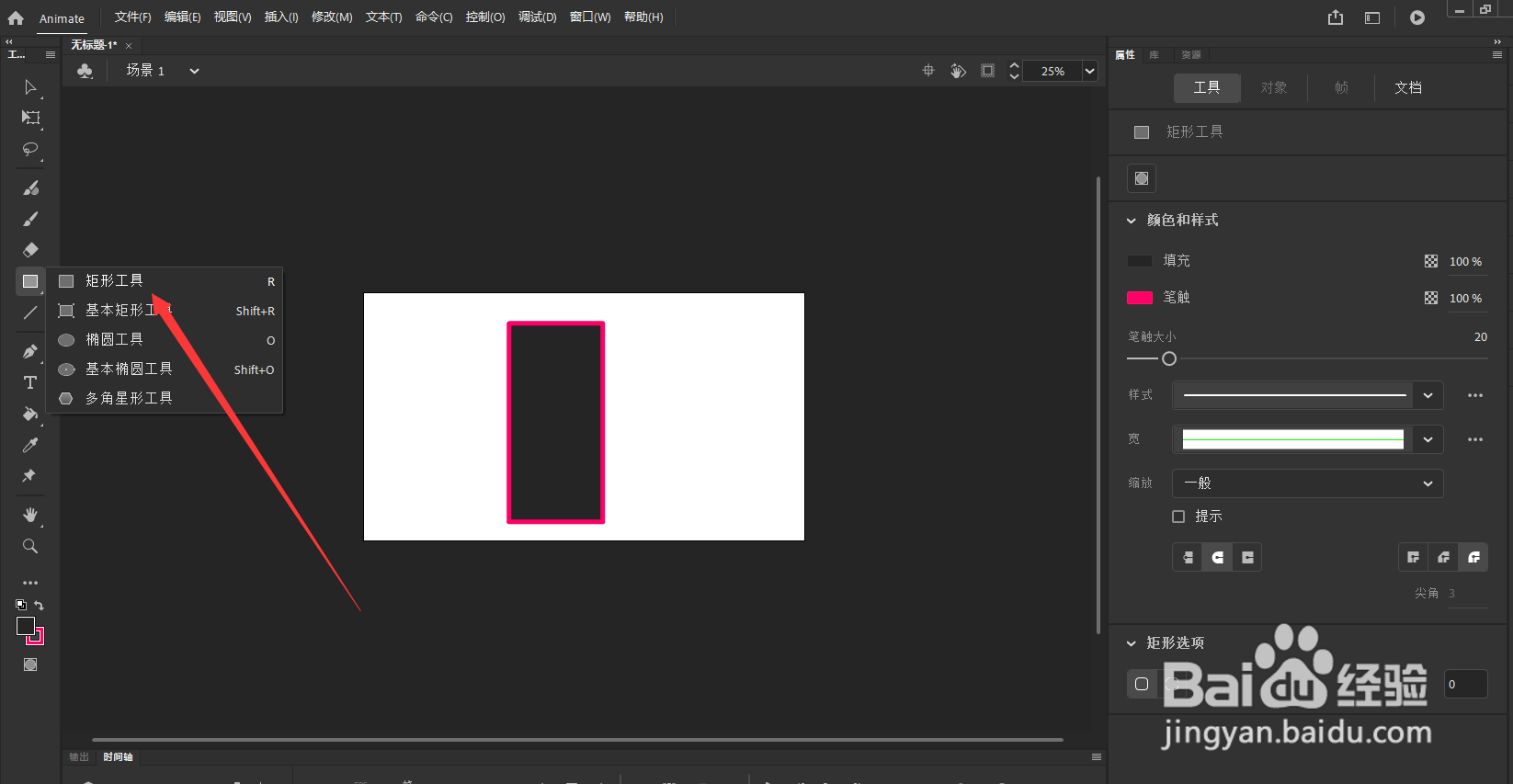Switch to the 对象 properties tab
1513x784 pixels.
pos(1274,87)
